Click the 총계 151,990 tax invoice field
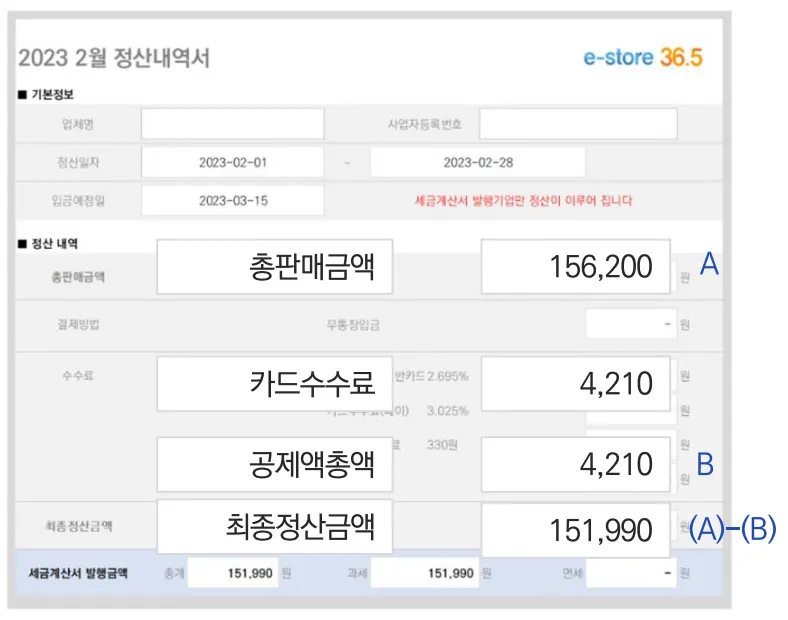Screen dimensions: 788x620 [231, 574]
